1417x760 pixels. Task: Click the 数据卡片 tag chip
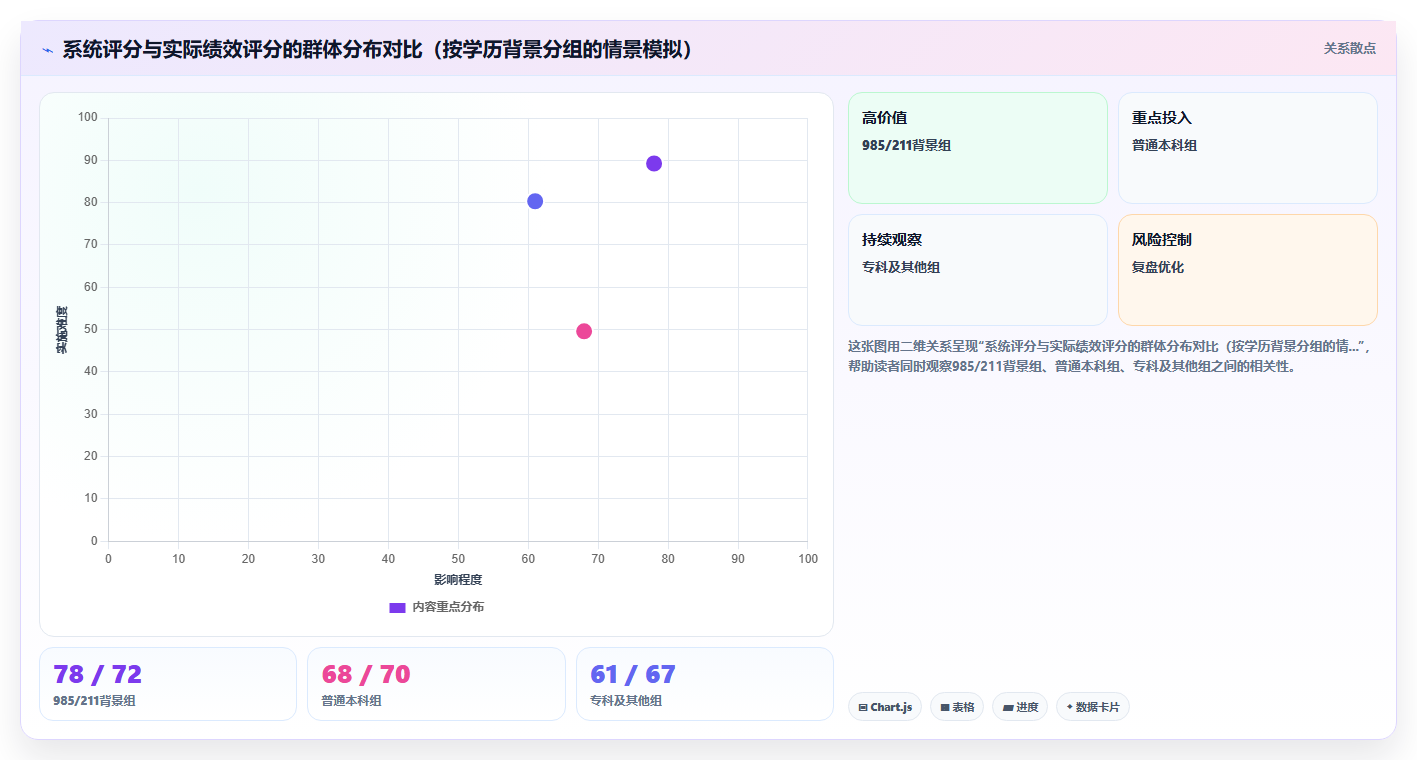(x=1093, y=707)
